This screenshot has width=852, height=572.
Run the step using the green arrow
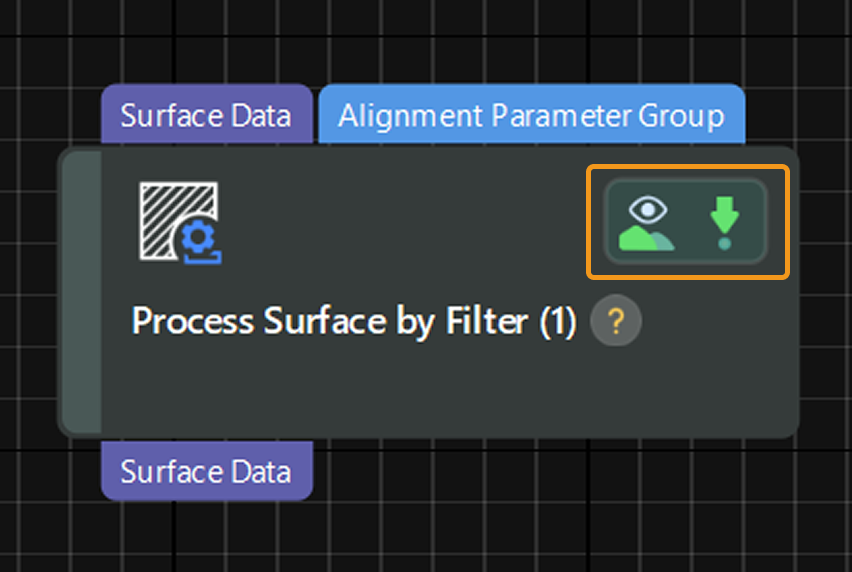(724, 222)
